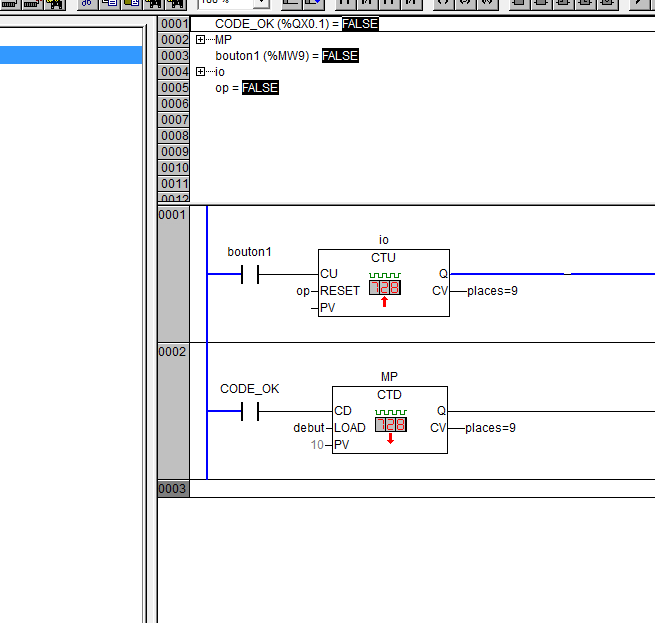Expand the MP variable tree node
Image resolution: width=655 pixels, height=623 pixels.
200,40
